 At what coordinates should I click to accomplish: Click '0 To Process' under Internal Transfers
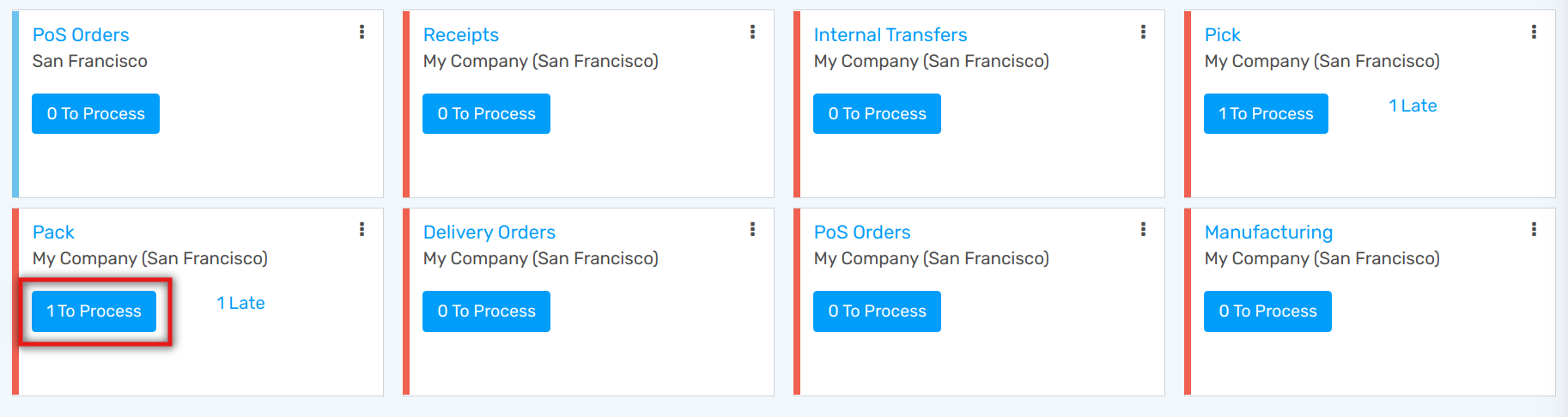877,113
